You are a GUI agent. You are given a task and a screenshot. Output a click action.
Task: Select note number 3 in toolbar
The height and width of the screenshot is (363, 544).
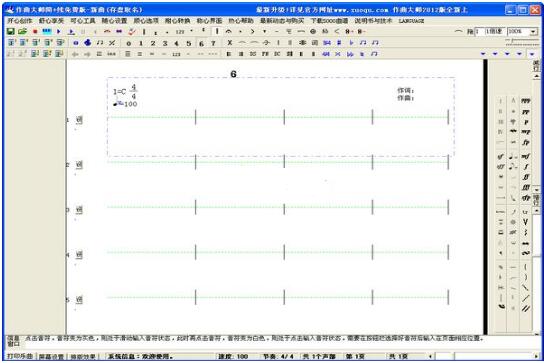click(165, 43)
